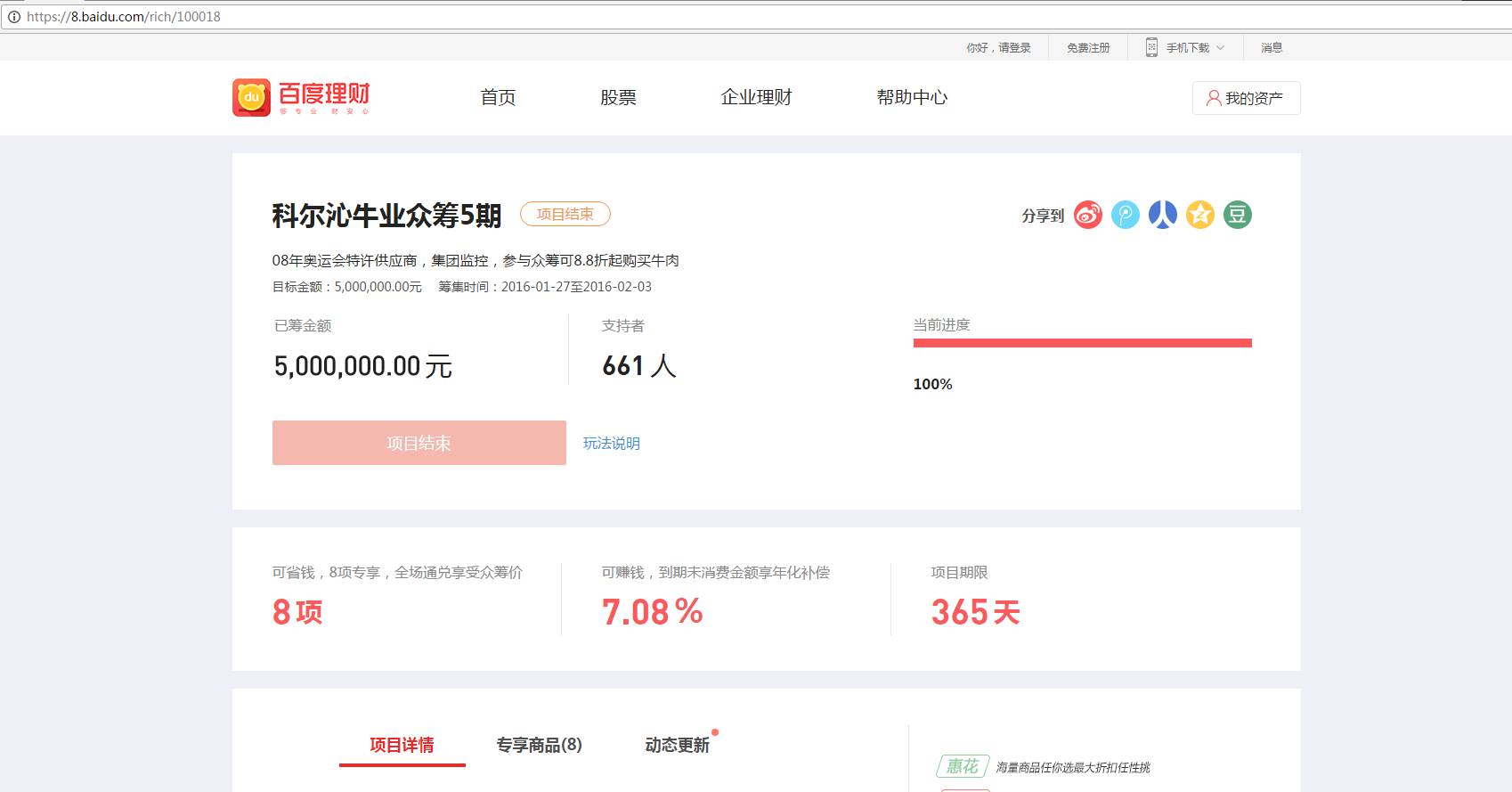Click the 目标金额：5,000,000.00元 text
The image size is (1512, 792).
(347, 287)
